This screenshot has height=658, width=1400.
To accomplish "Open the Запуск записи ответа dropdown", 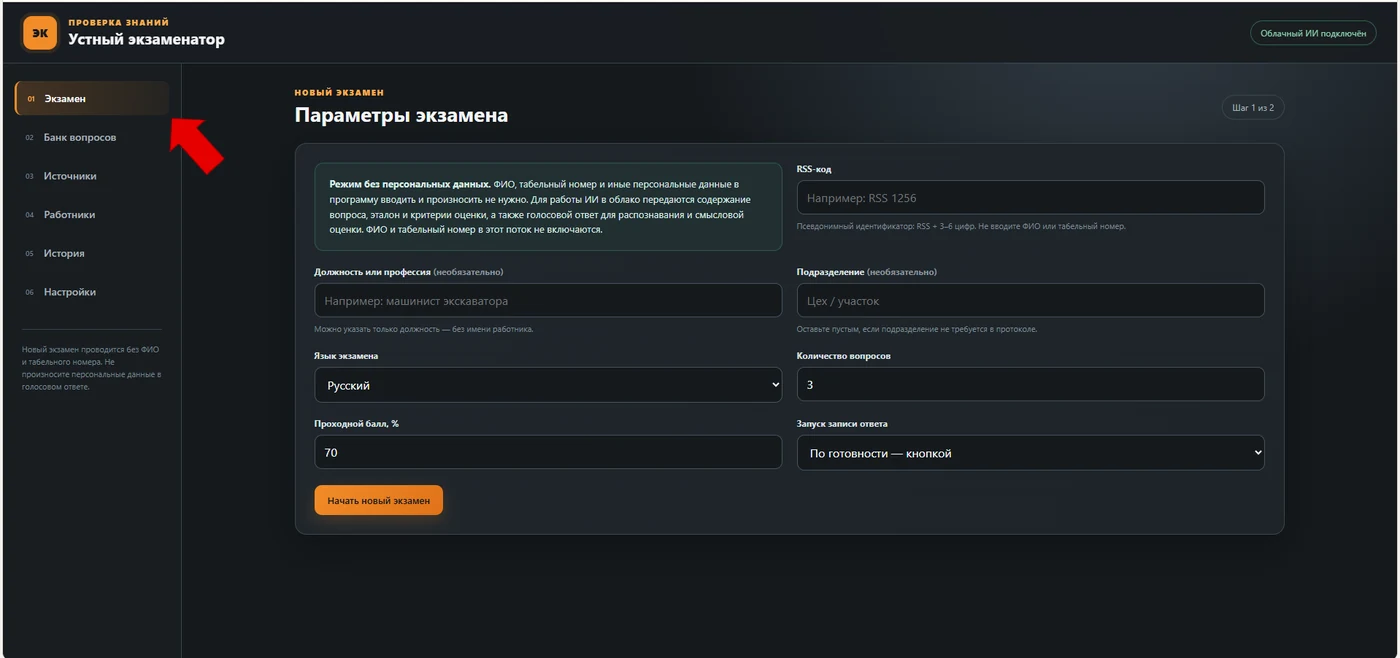I will pos(1030,453).
